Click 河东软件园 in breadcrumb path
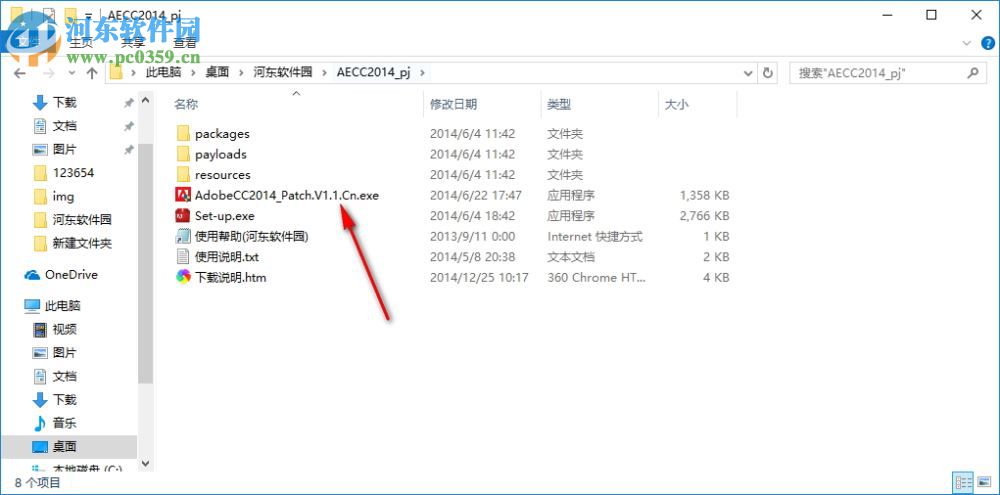The height and width of the screenshot is (495, 1000). [283, 73]
